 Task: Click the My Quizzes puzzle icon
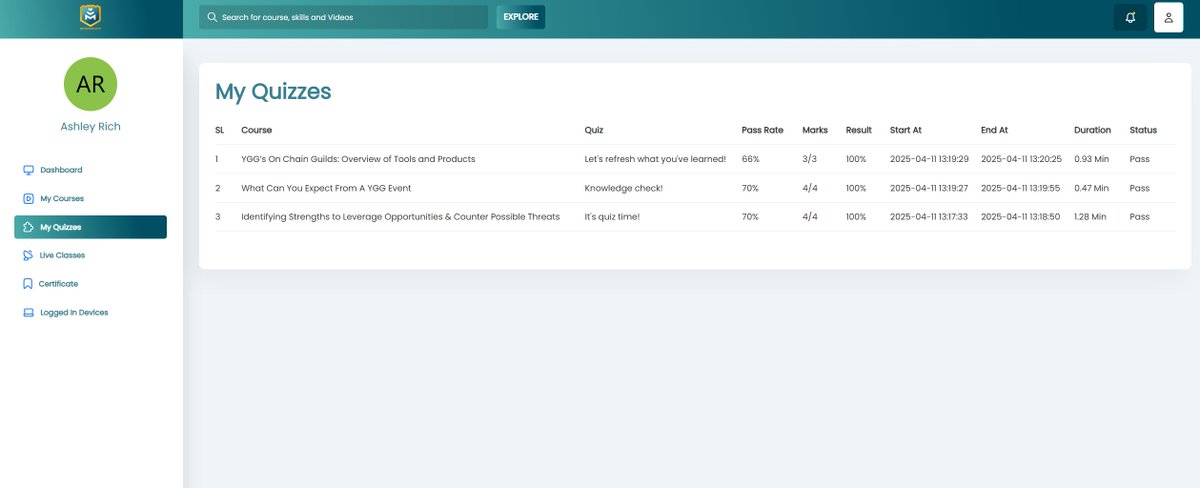[x=28, y=227]
